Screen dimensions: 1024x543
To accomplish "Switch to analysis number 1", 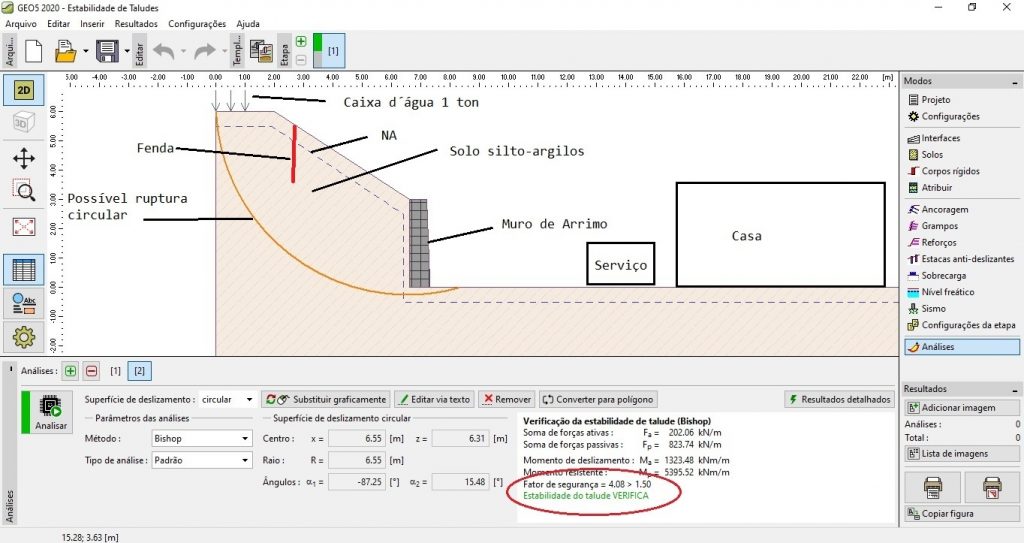I will [x=116, y=371].
